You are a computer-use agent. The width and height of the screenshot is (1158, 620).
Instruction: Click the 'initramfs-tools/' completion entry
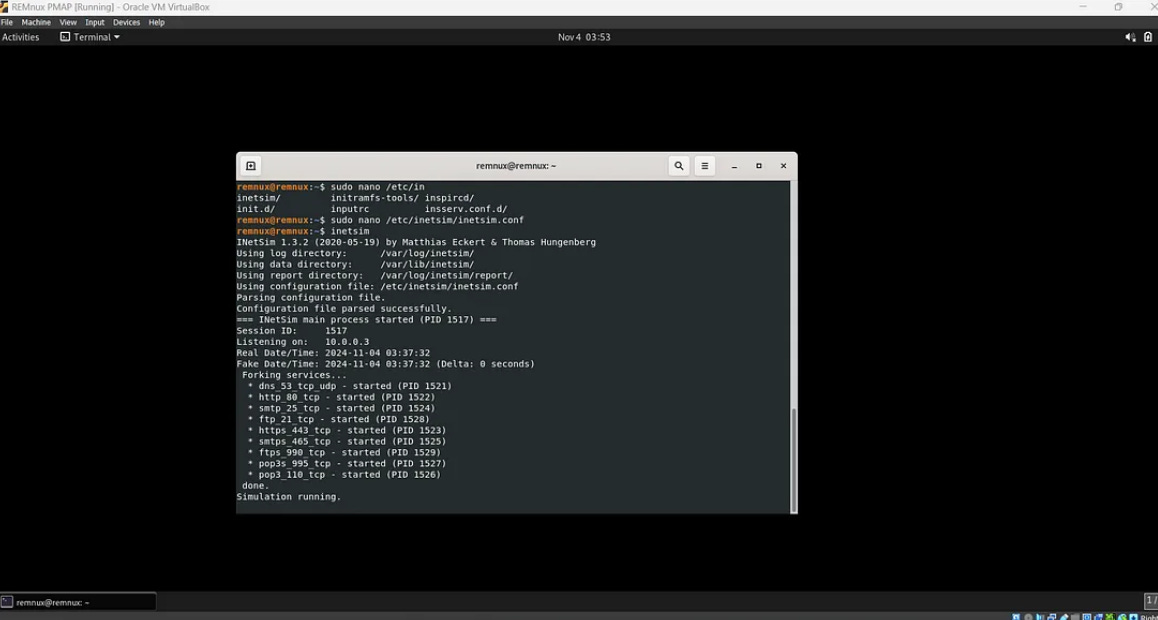(374, 198)
